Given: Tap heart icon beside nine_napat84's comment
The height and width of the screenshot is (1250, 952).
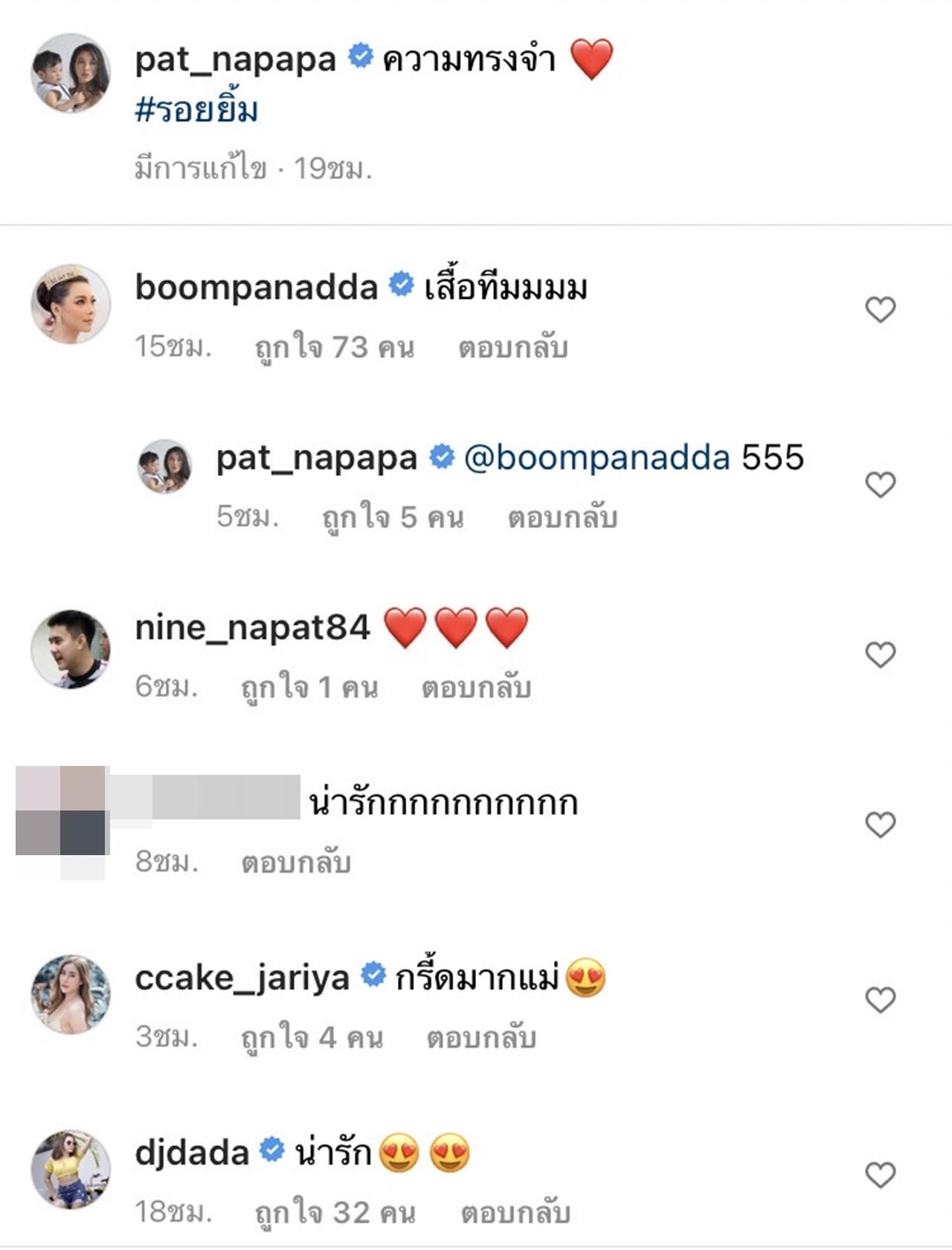Looking at the screenshot, I should click(880, 655).
